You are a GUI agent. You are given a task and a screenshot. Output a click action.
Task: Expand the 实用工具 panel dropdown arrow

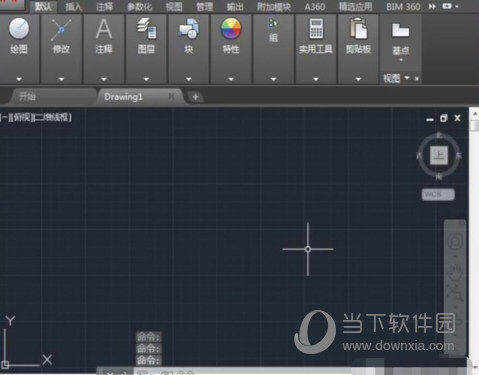316,79
